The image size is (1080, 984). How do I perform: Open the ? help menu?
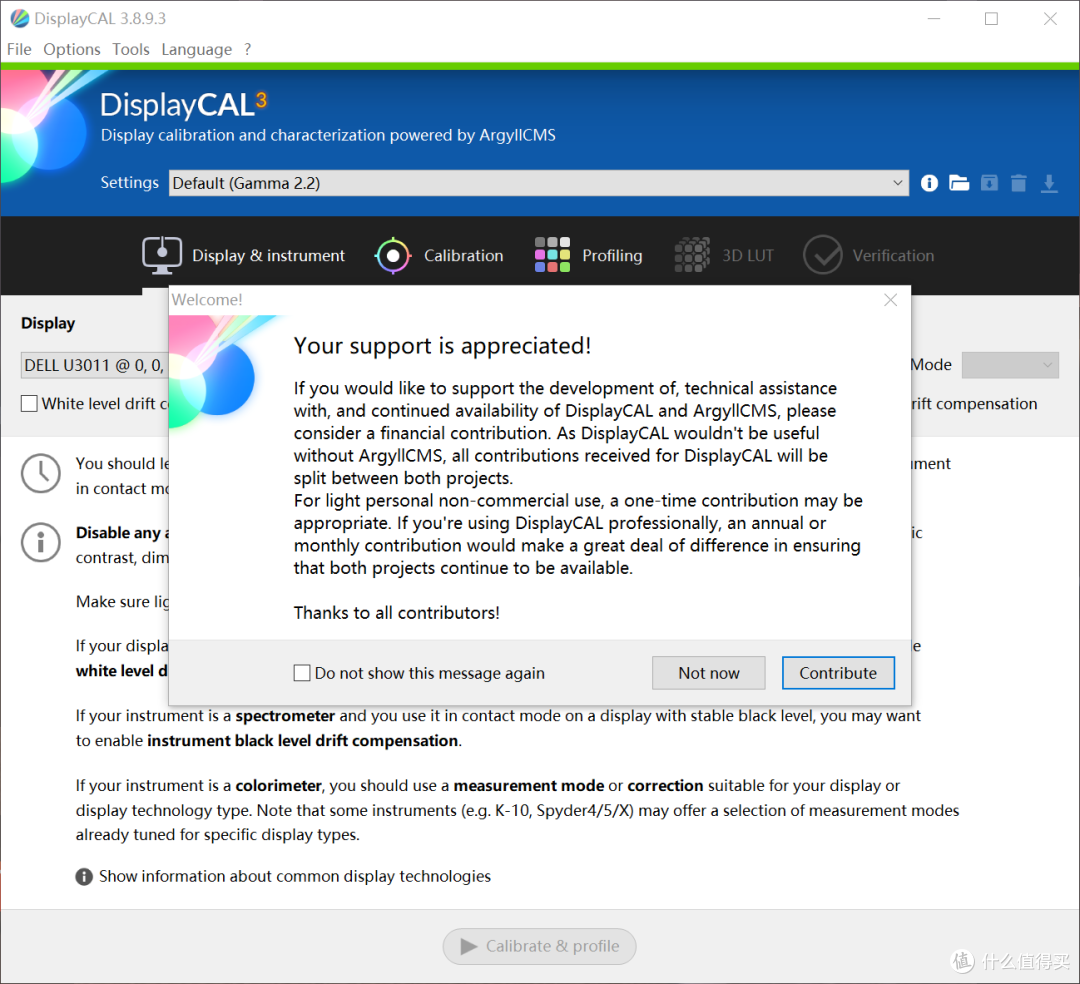[247, 50]
